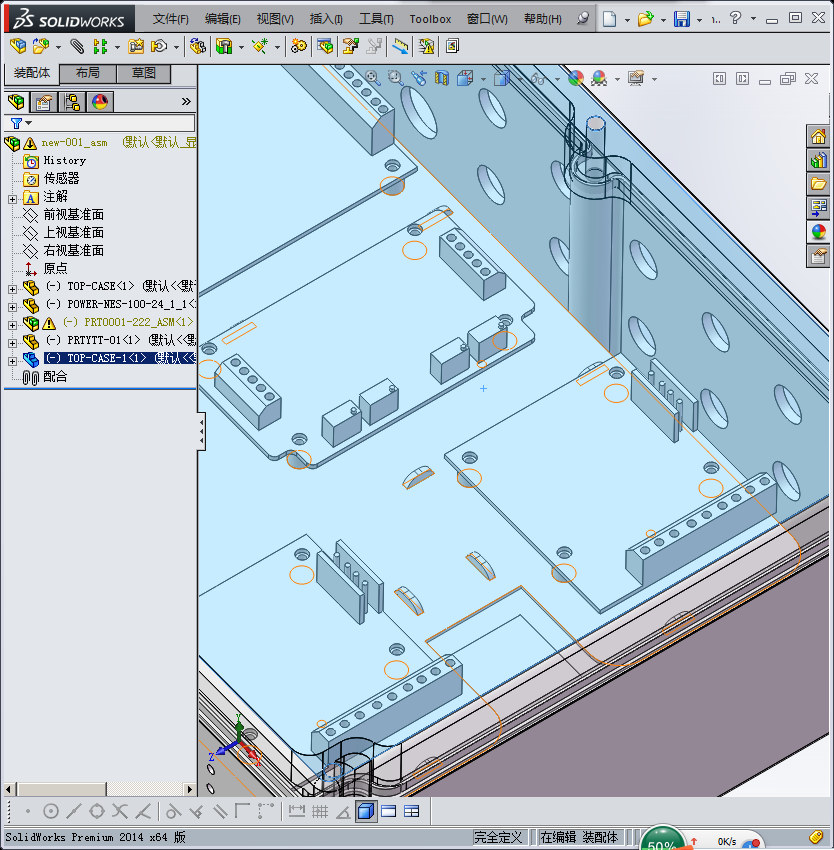
Task: Expand the PRT0001-222_ASM<1> subassembly node
Action: (x=12, y=325)
